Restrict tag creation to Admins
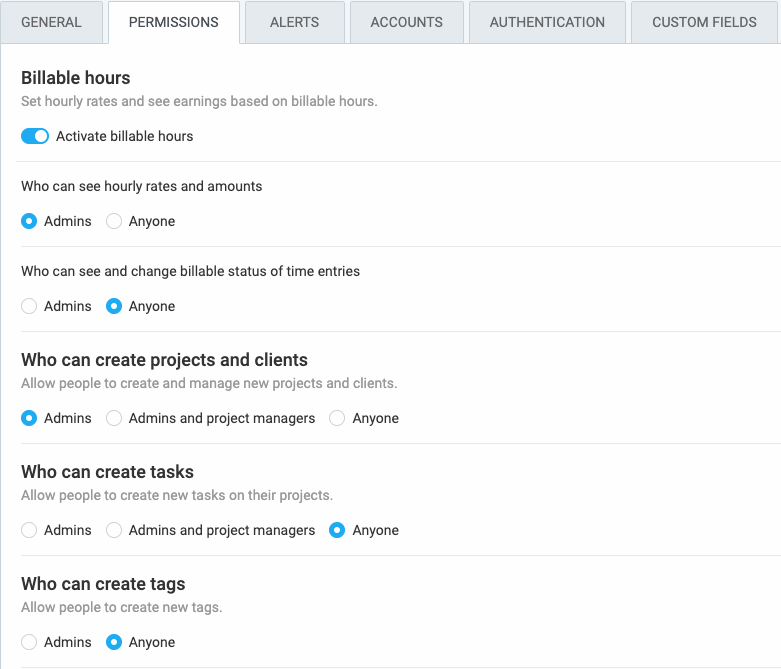Viewport: 781px width, 669px height. [x=30, y=642]
